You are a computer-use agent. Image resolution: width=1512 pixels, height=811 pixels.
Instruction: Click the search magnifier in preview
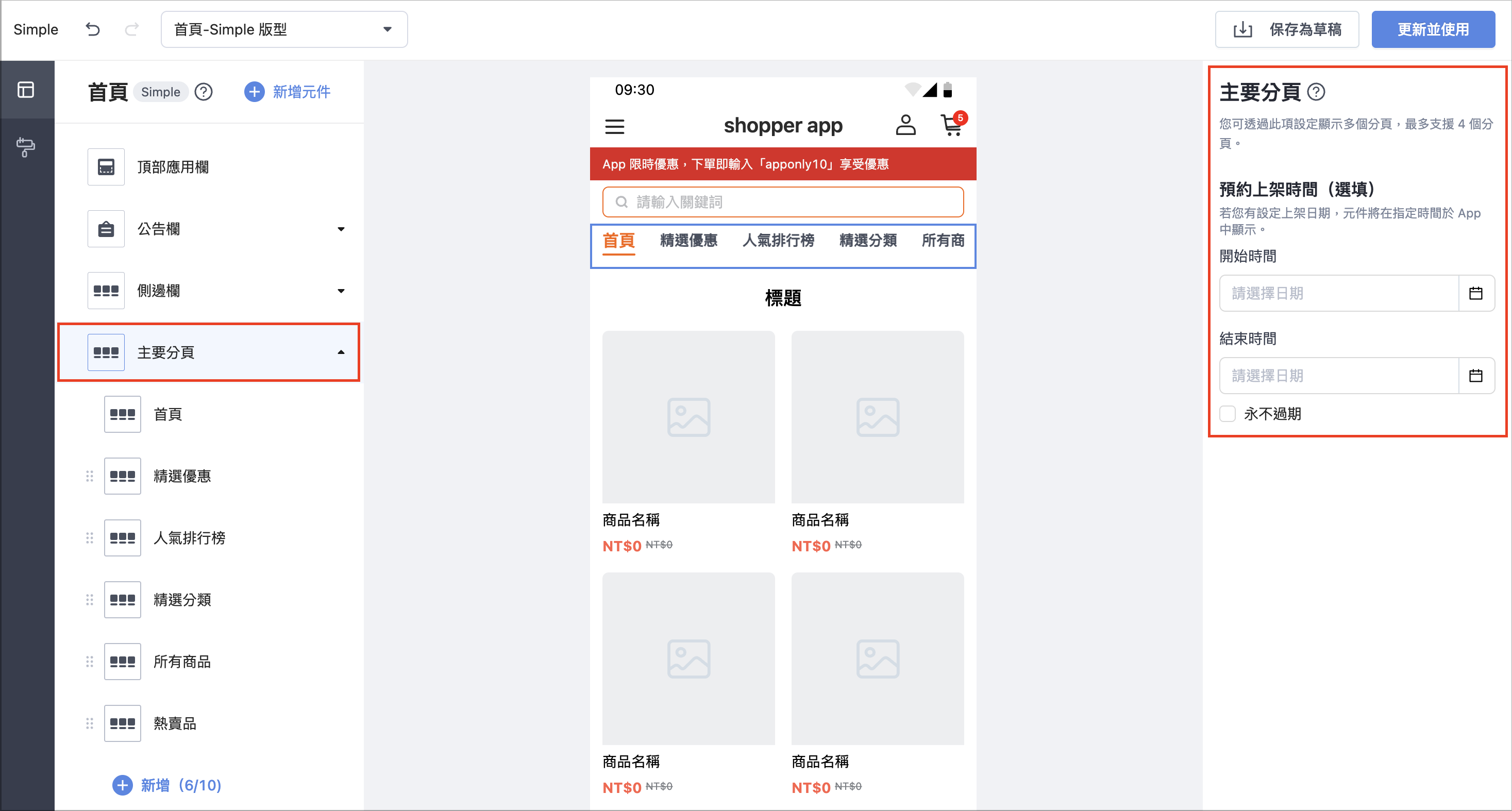(x=621, y=202)
